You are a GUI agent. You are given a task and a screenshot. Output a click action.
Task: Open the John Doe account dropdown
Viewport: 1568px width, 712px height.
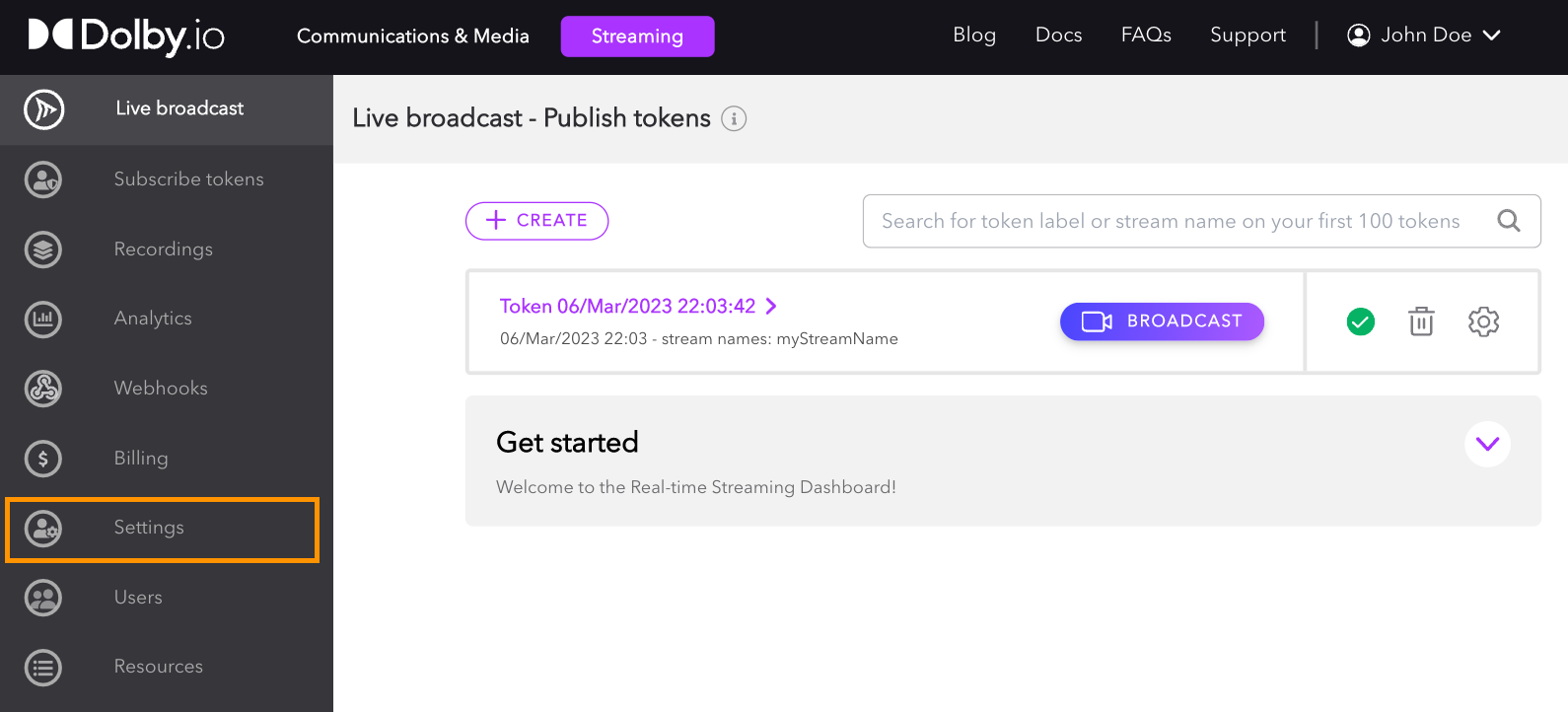(1424, 36)
